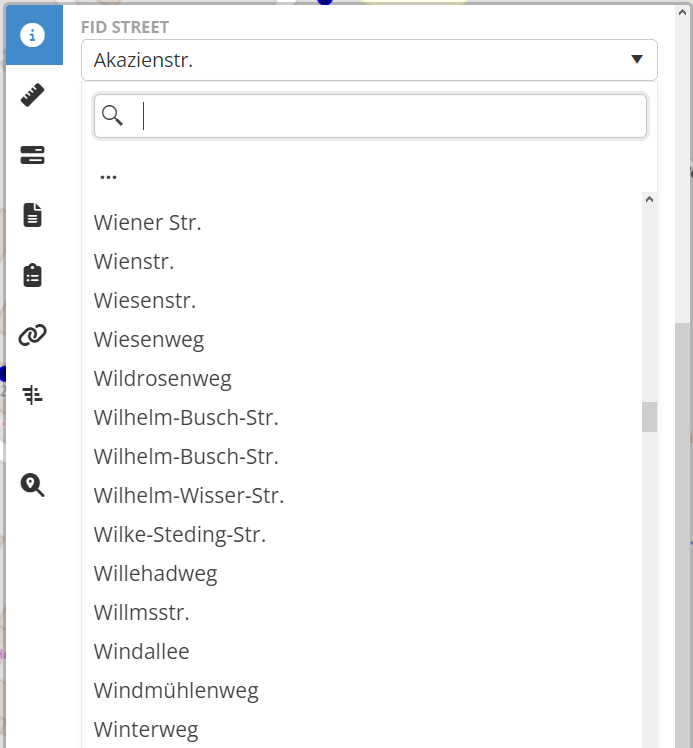The height and width of the screenshot is (748, 693).
Task: Click the street list scrollbar thumb
Action: point(649,417)
